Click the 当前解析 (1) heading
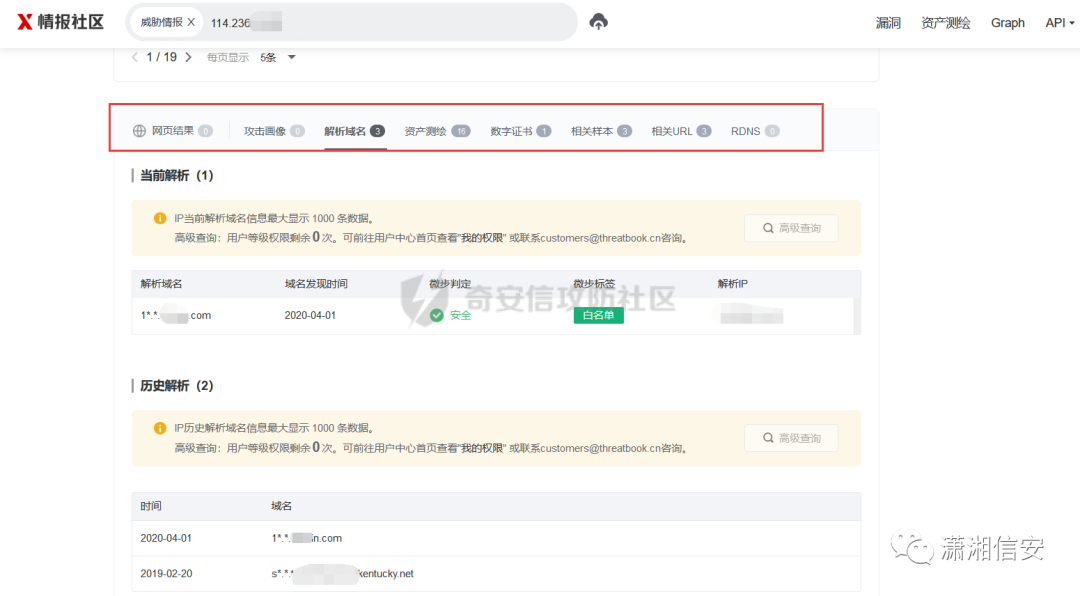 (176, 176)
